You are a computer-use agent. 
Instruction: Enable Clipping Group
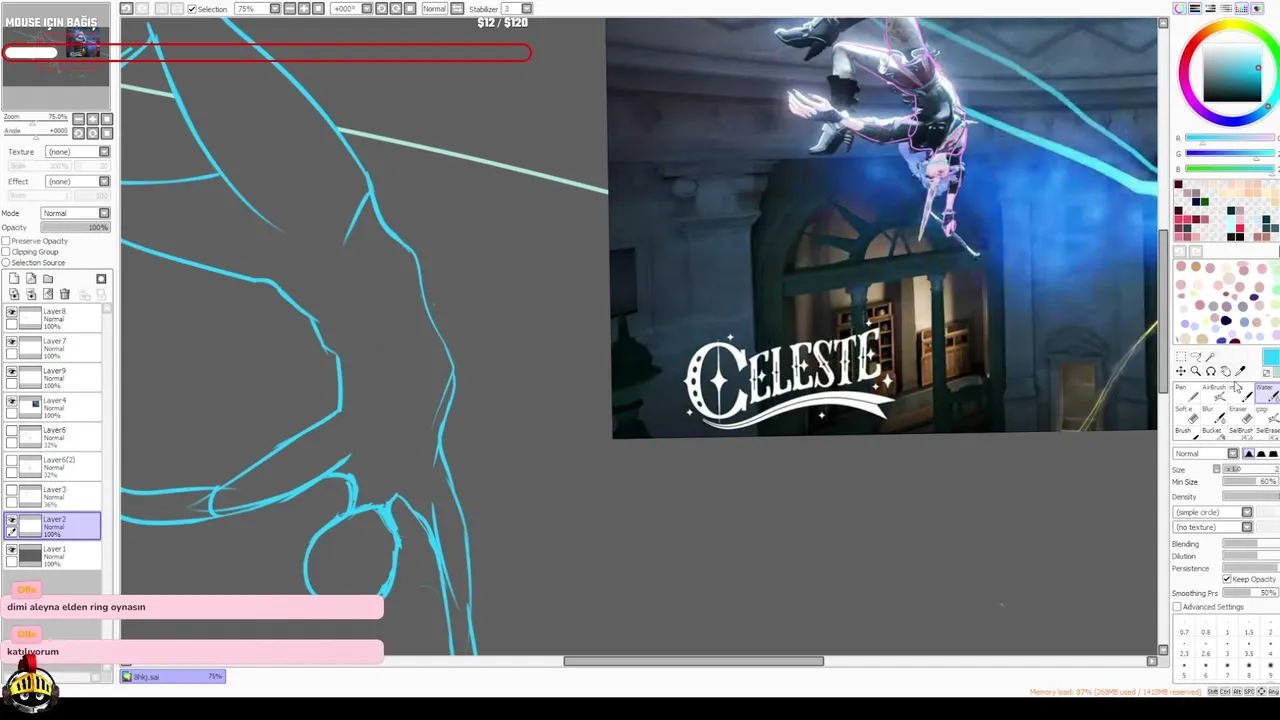[x=6, y=252]
